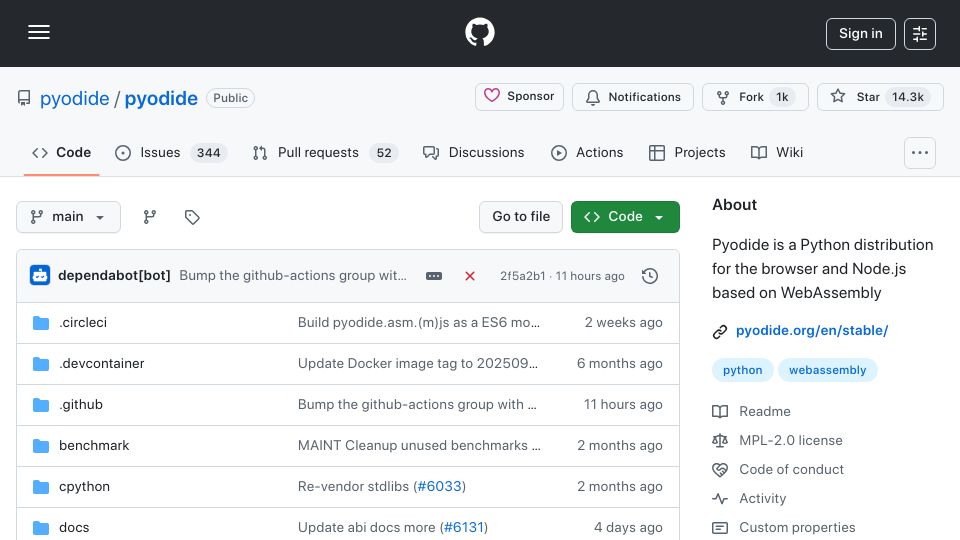Viewport: 960px width, 540px height.
Task: Expand commit message details ellipsis
Action: [x=433, y=276]
